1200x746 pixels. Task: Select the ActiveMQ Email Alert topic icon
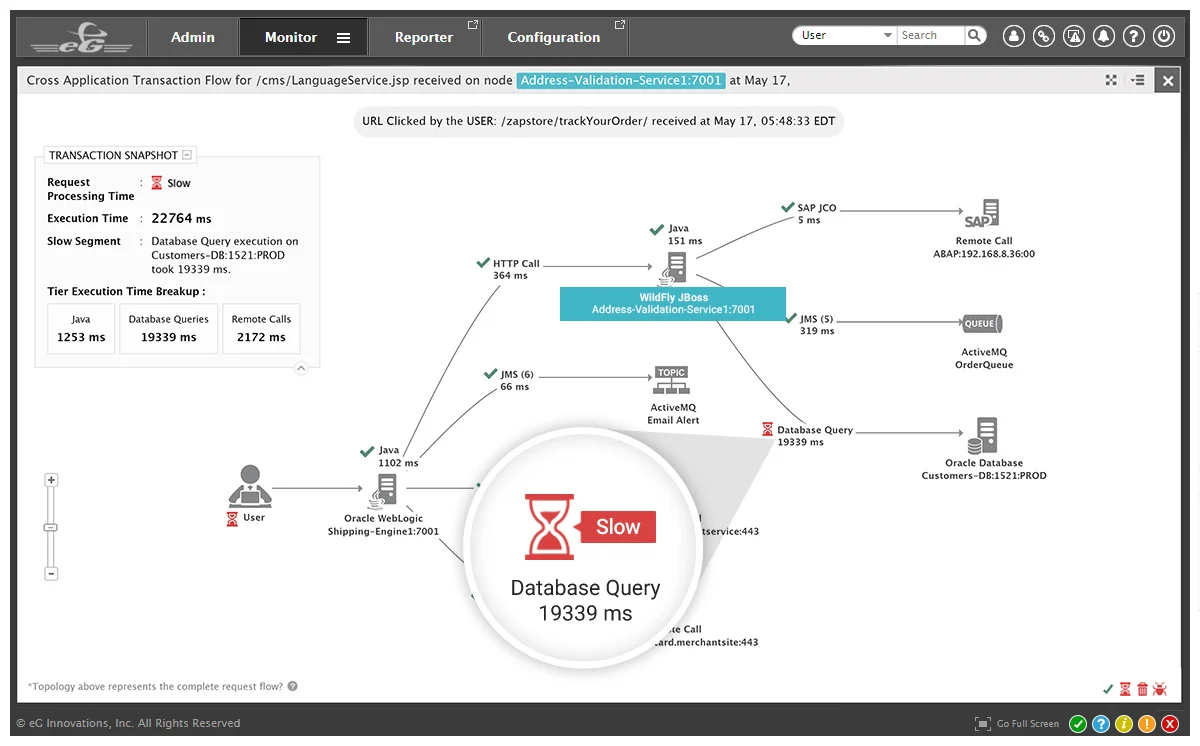tap(672, 381)
